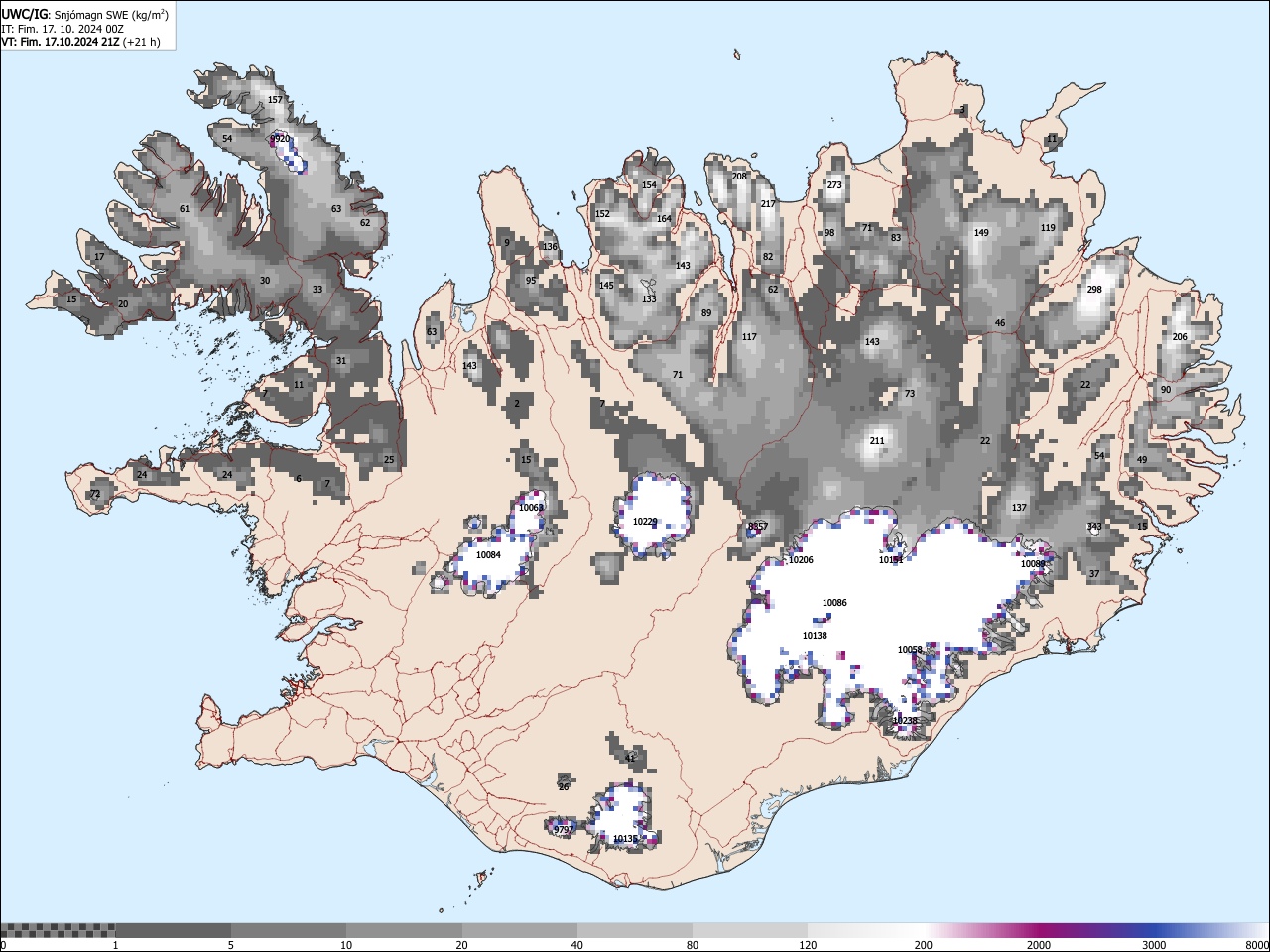Click the colorbar tick label 120
This screenshot has width=1270, height=952.
tap(809, 945)
